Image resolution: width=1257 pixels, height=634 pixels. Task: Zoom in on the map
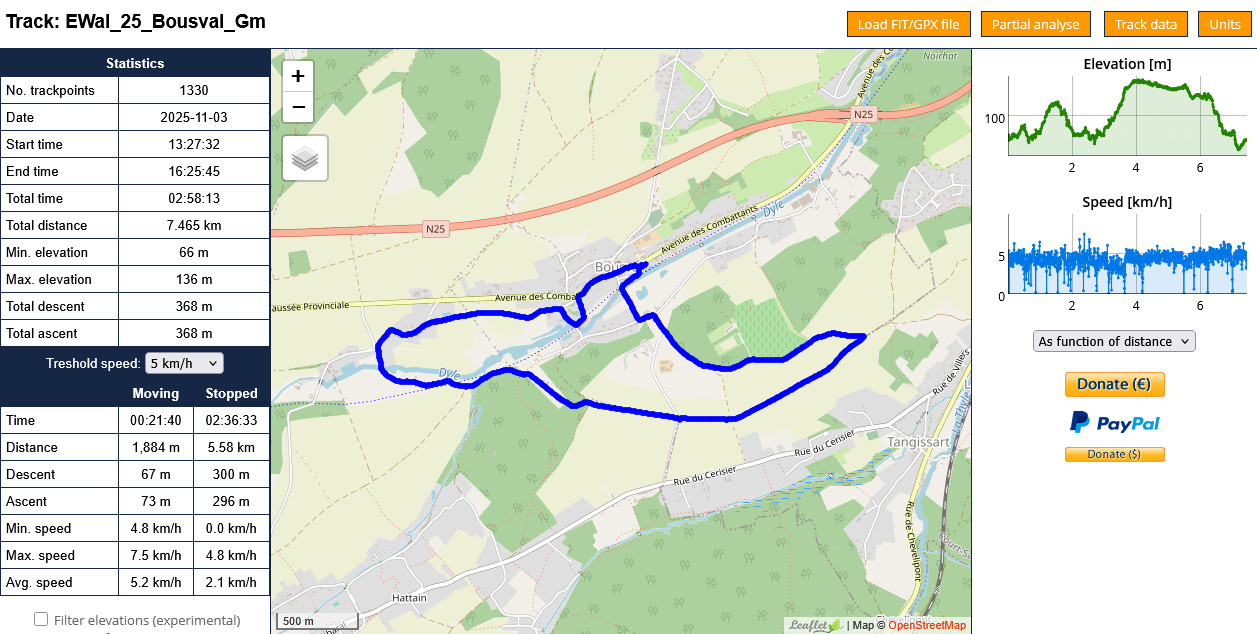click(298, 76)
